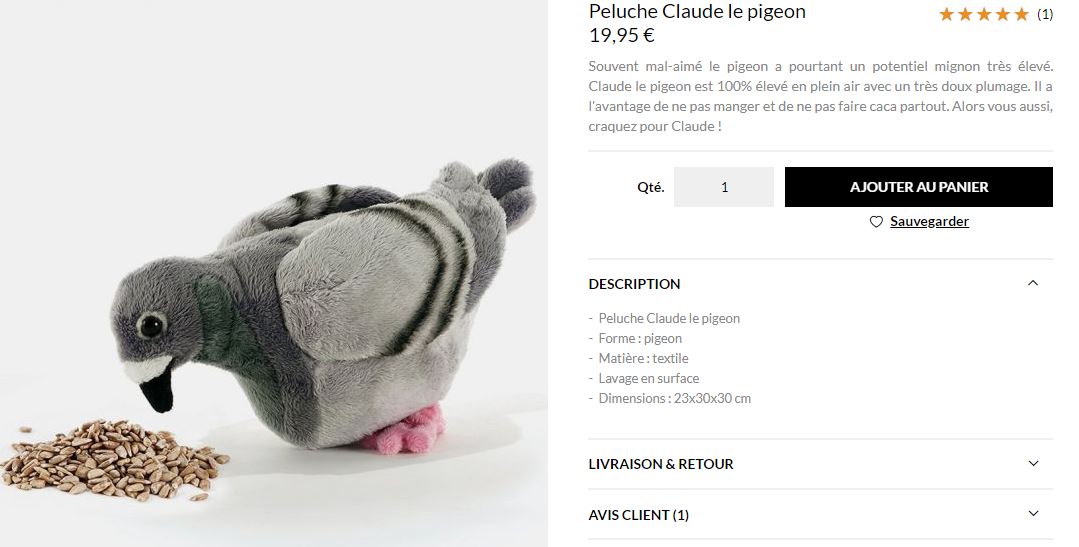
Task: Expand the Livraison & Retour chevron
Action: pyautogui.click(x=1033, y=463)
